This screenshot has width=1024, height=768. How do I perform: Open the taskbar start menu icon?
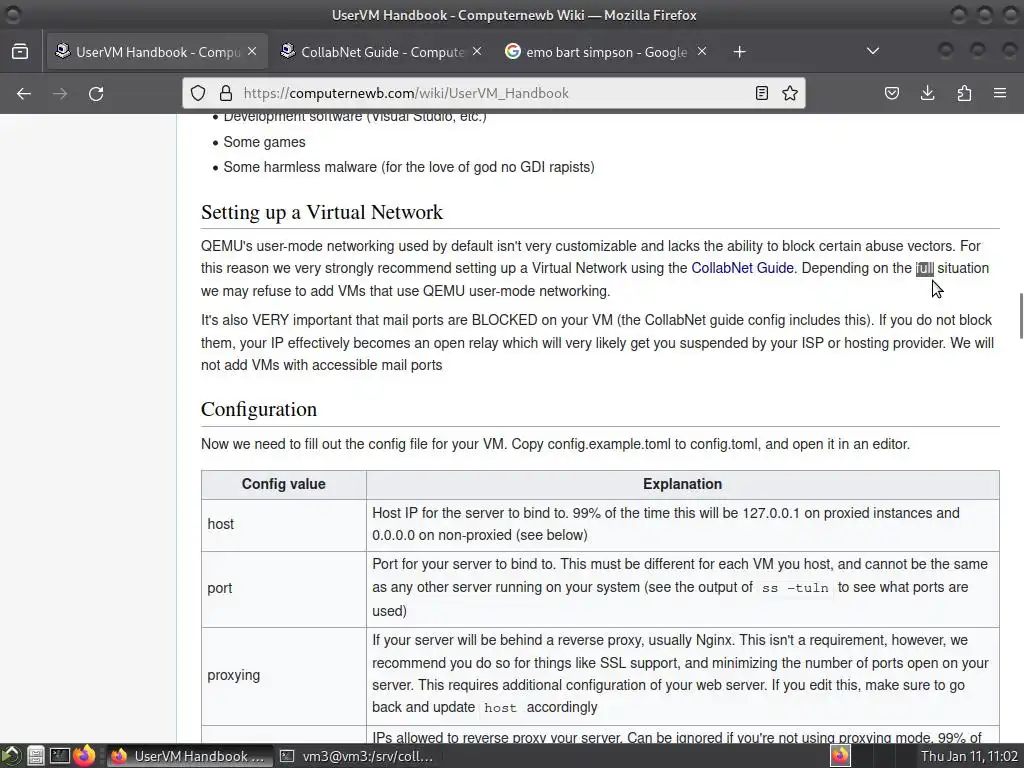click(x=11, y=756)
